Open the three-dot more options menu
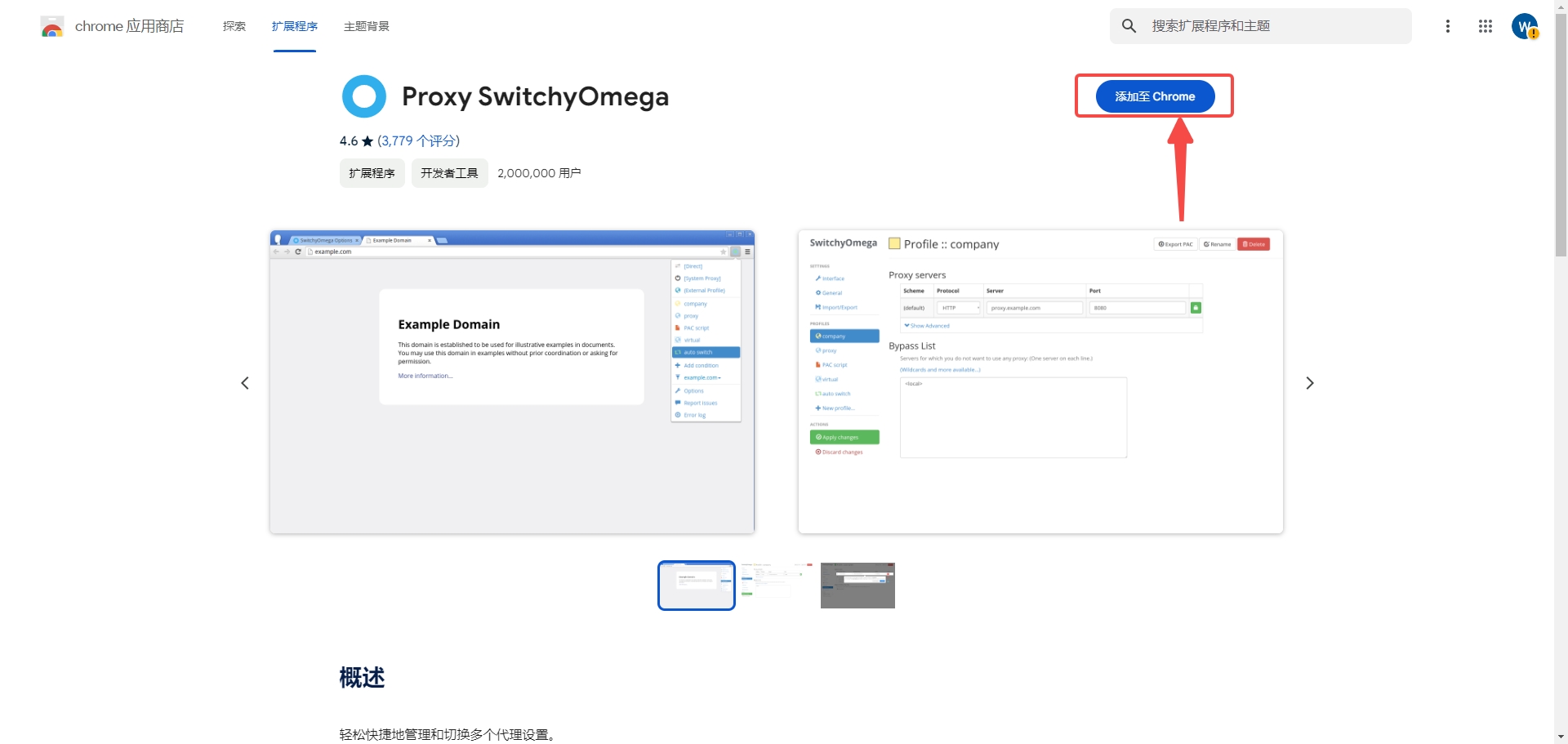Image resolution: width=1568 pixels, height=744 pixels. [1448, 26]
